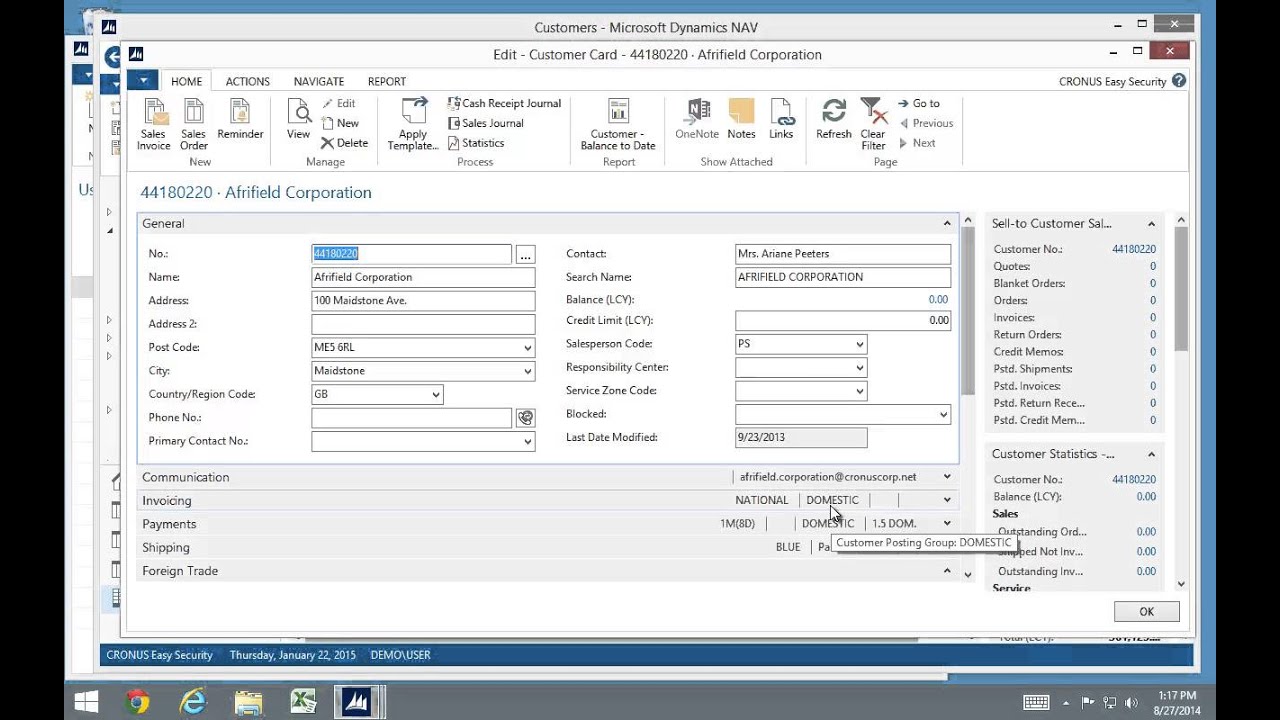Click Go to in Page group
The width and height of the screenshot is (1280, 720).
point(918,103)
